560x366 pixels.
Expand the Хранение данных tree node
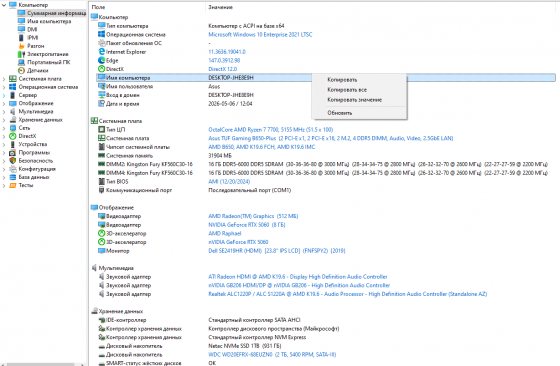point(4,120)
